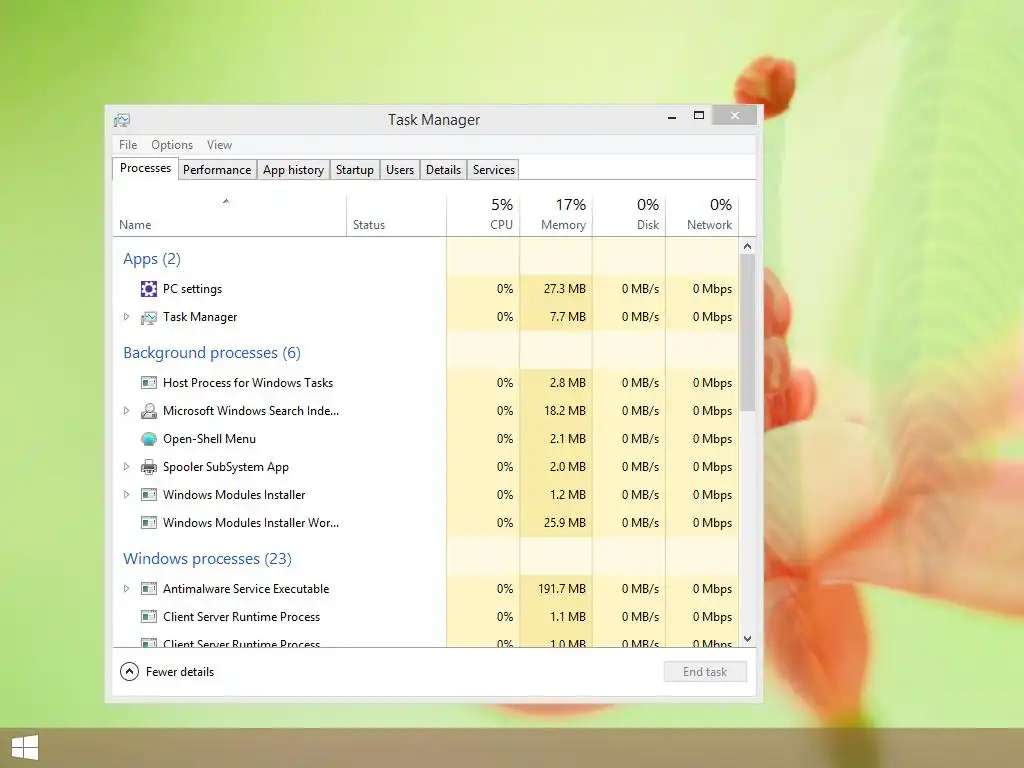Maximize the Task Manager window
Screen dimensions: 1024x768
pyautogui.click(x=699, y=116)
